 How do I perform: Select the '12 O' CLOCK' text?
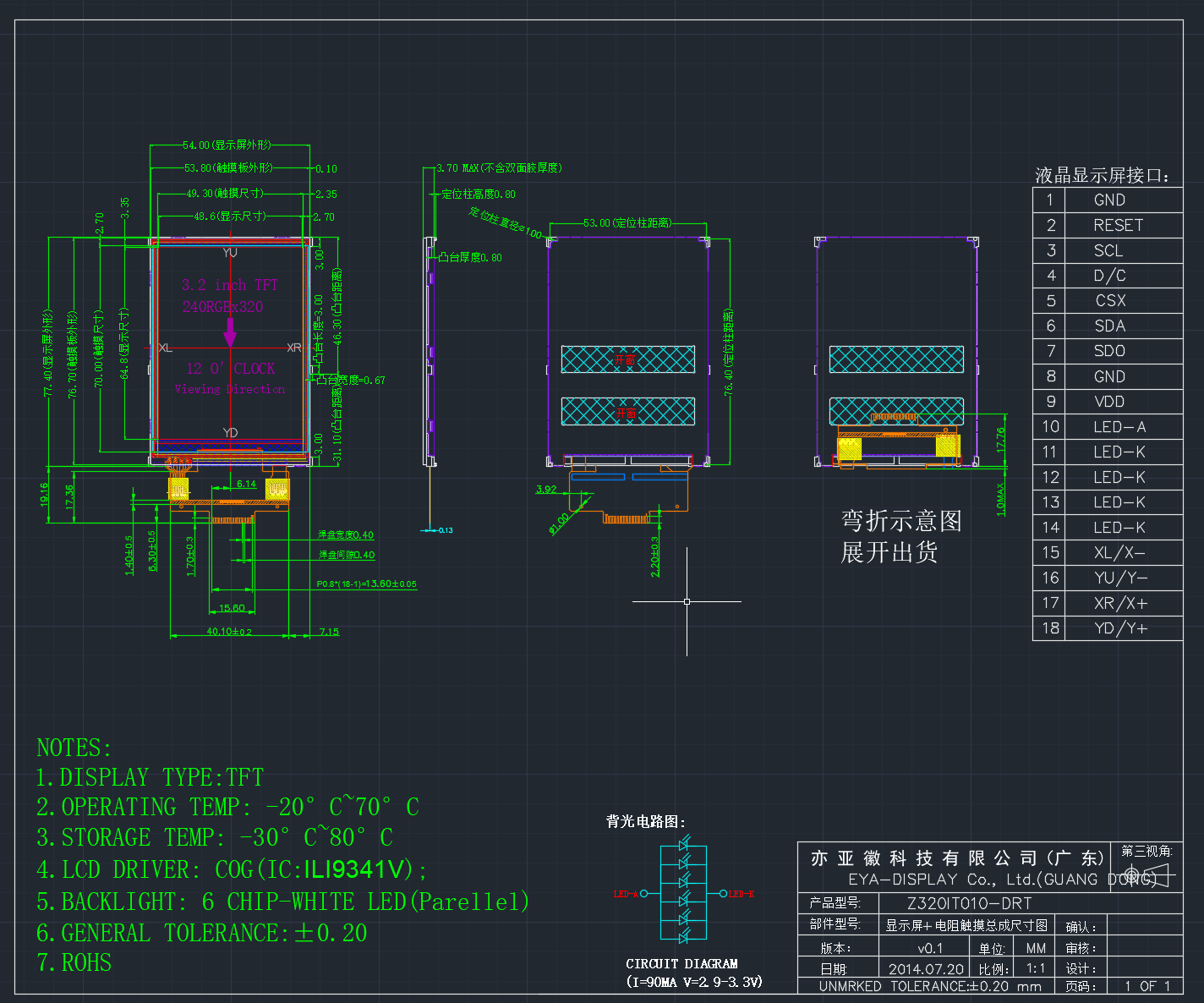click(x=231, y=369)
